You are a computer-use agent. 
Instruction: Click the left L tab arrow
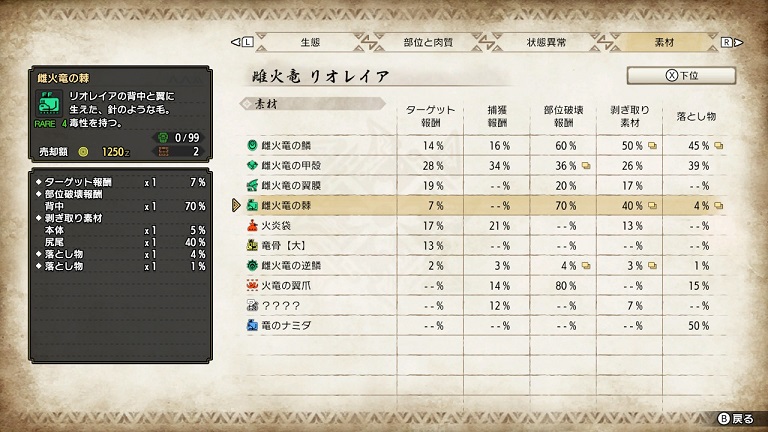pyautogui.click(x=242, y=42)
